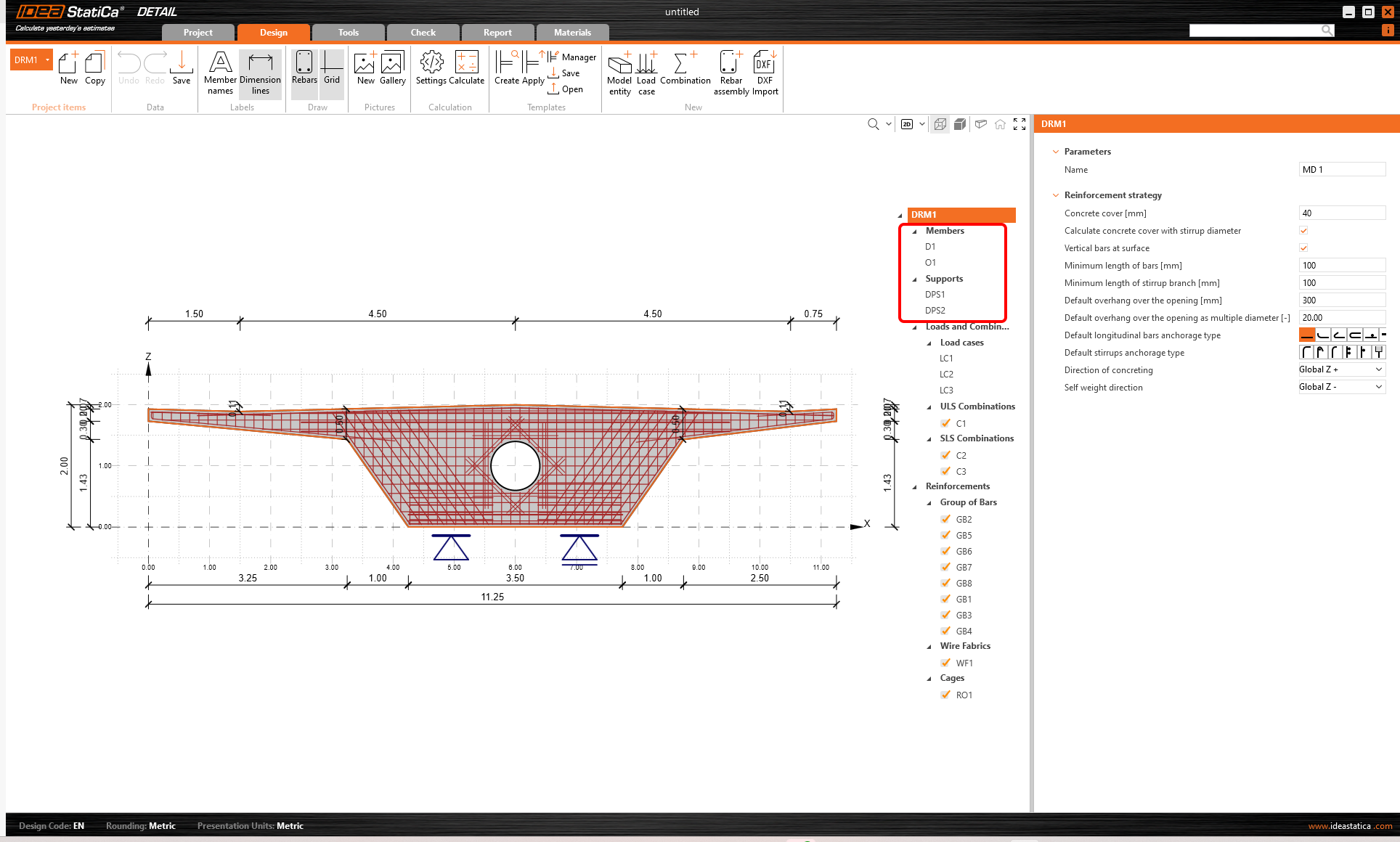Uncheck Calculate concrete cover with stirrup diameter

pyautogui.click(x=1303, y=230)
